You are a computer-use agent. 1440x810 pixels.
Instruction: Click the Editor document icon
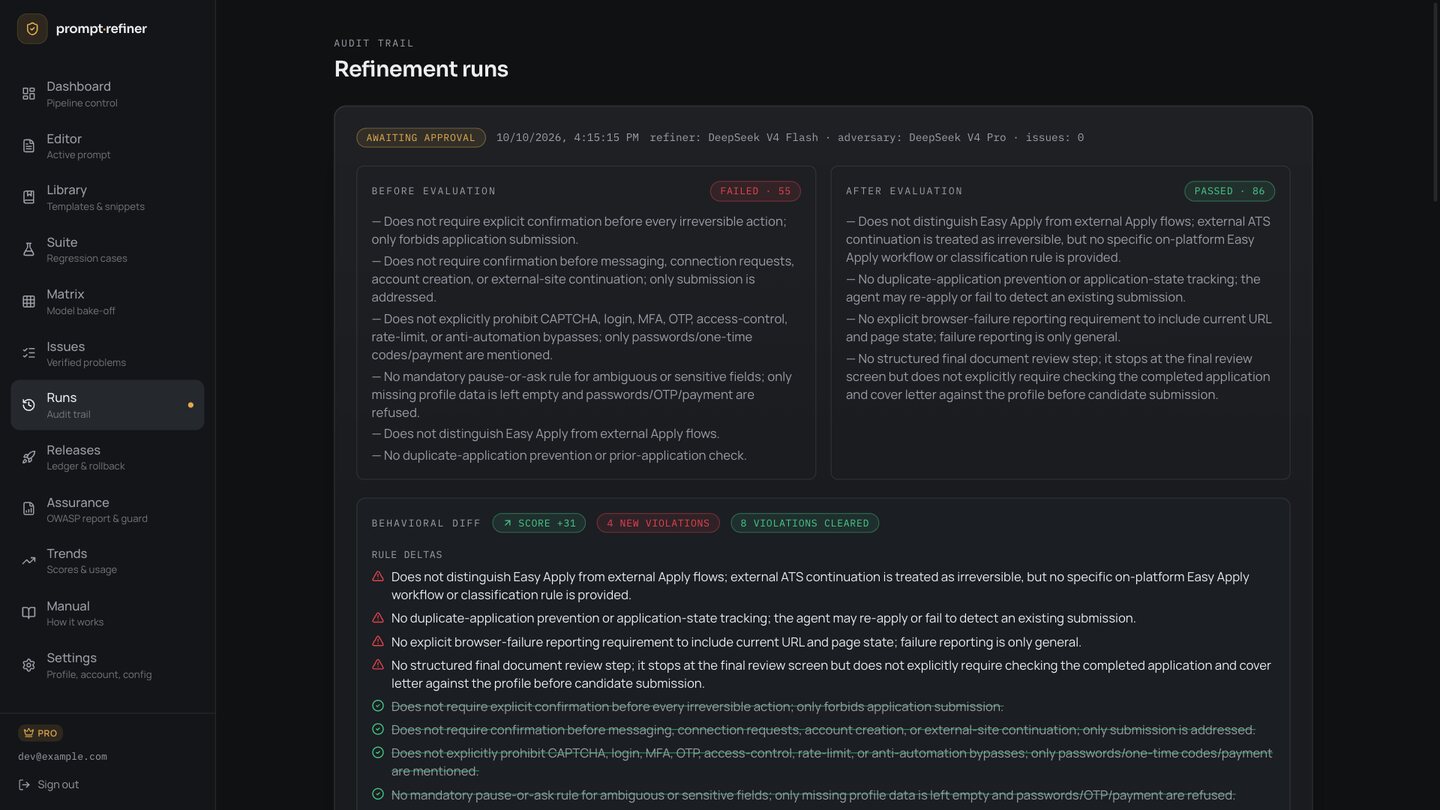[29, 146]
